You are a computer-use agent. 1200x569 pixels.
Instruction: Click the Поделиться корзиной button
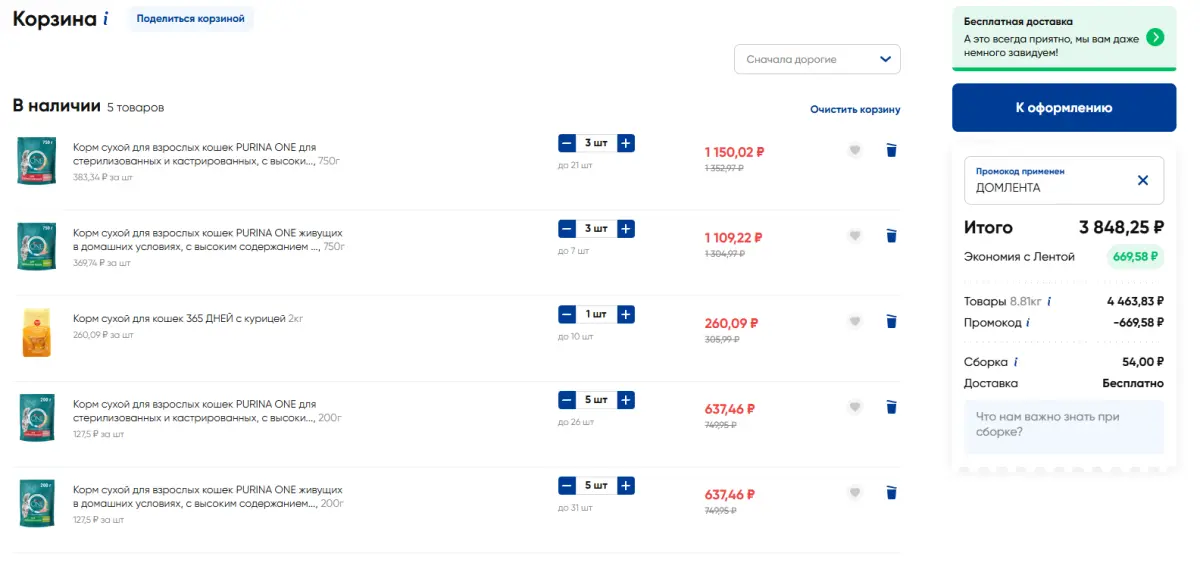(190, 19)
